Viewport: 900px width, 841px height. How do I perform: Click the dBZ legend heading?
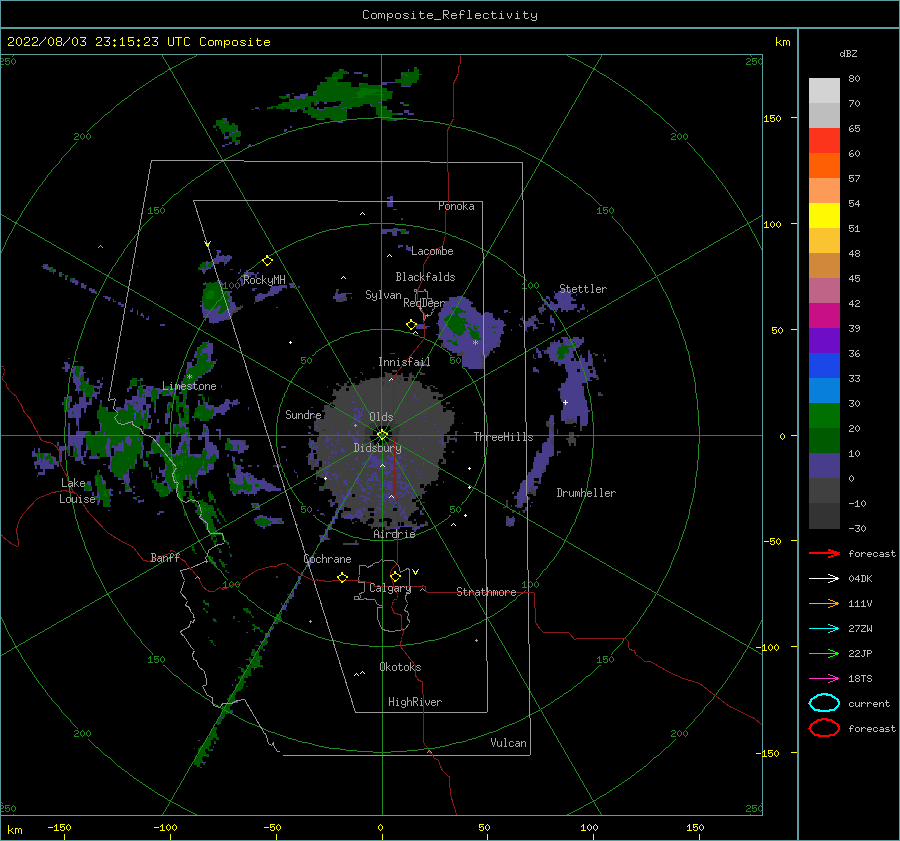click(x=848, y=53)
